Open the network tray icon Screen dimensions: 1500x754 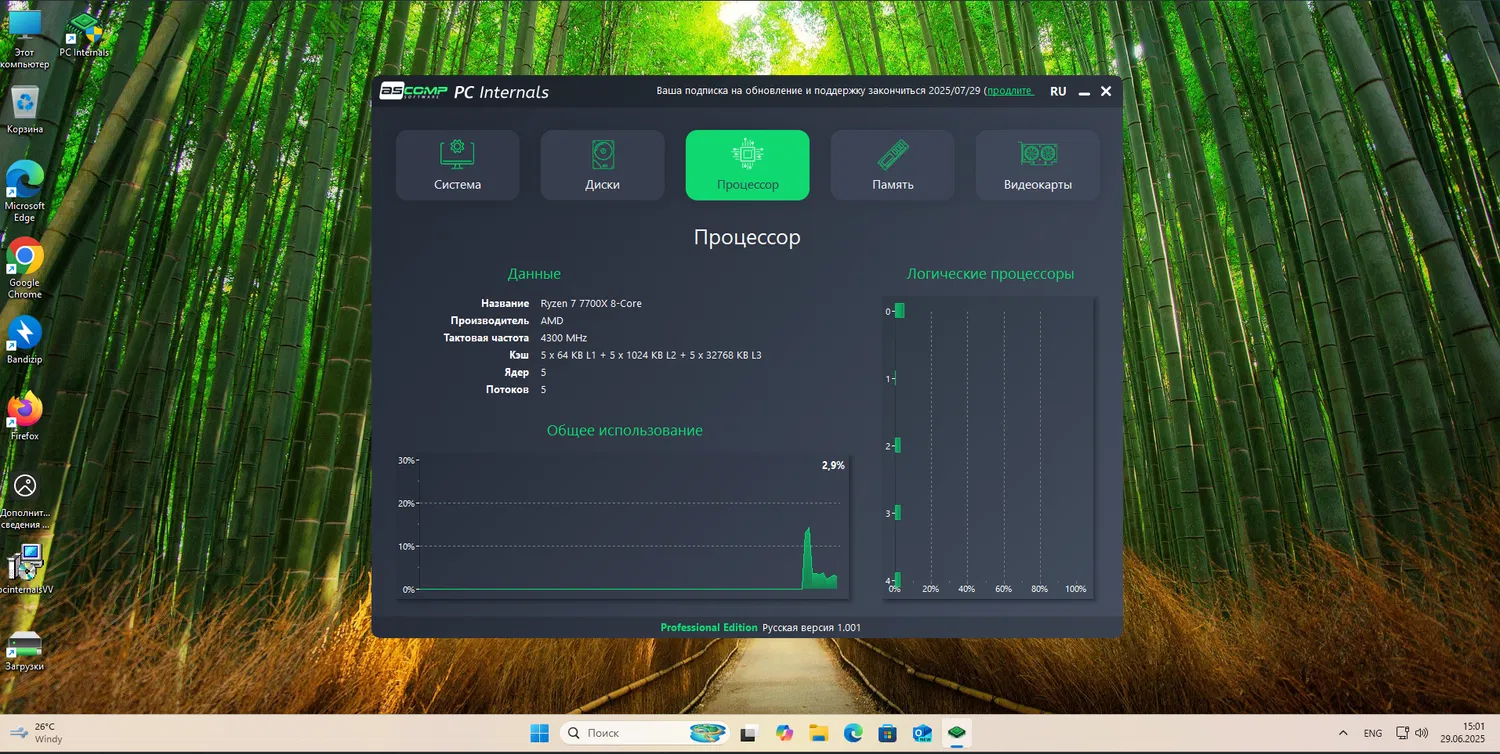(1403, 734)
